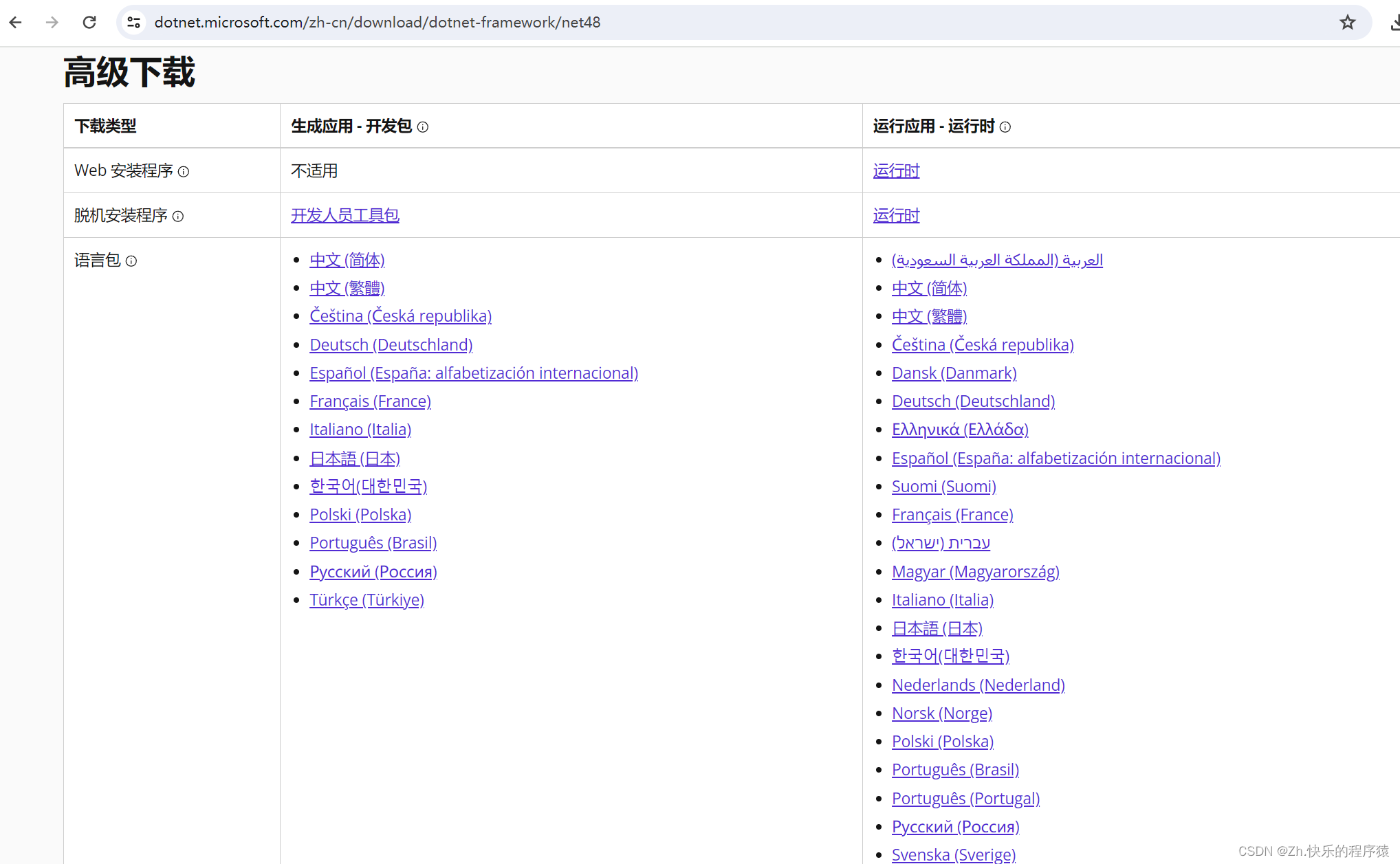Open the Web installer 运行时 link
This screenshot has width=1400, height=864.
point(896,170)
